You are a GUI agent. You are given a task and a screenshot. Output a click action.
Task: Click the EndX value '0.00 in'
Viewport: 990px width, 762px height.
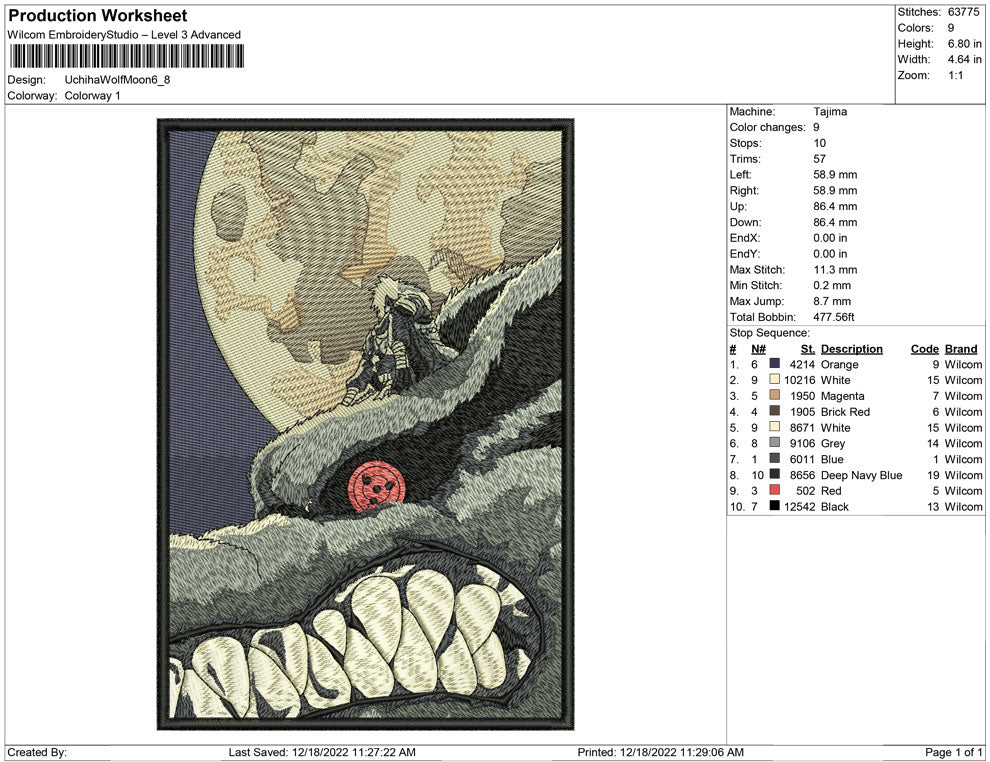(x=830, y=238)
